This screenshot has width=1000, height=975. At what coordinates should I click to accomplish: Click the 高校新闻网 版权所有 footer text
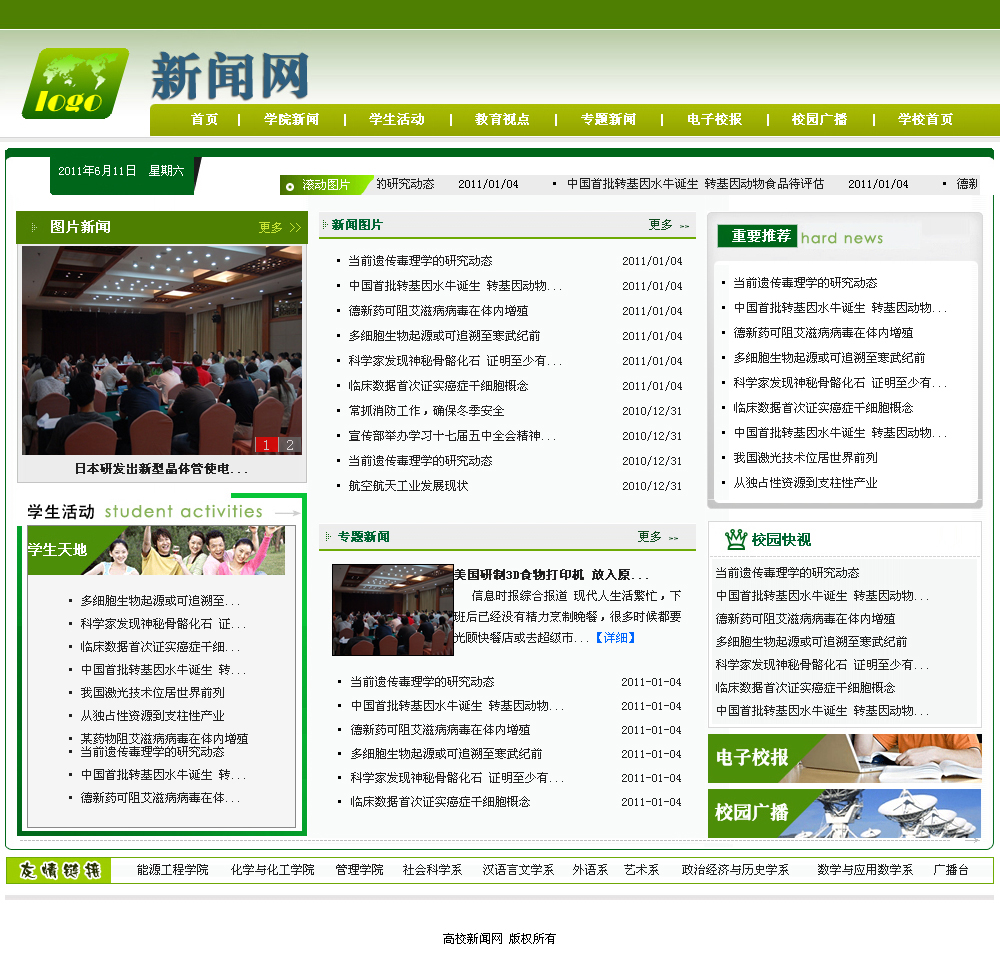[x=499, y=939]
